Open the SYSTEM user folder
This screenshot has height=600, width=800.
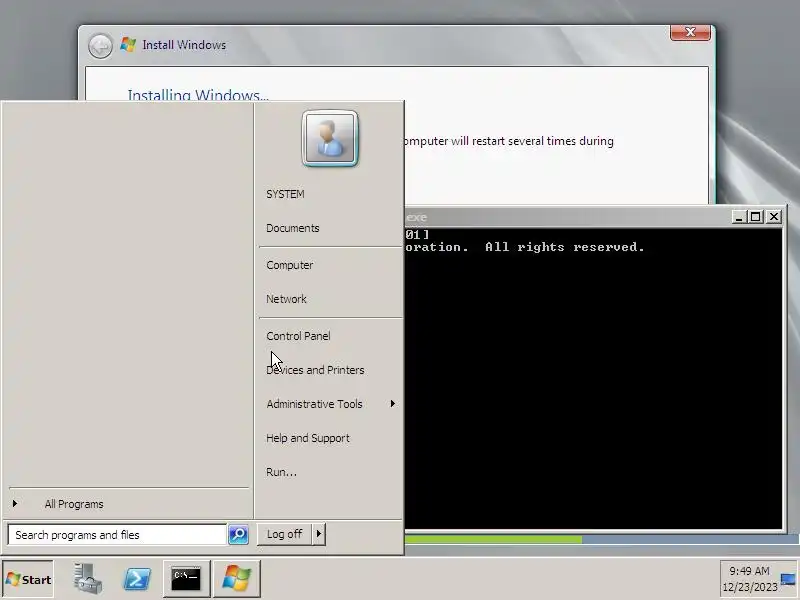point(285,194)
